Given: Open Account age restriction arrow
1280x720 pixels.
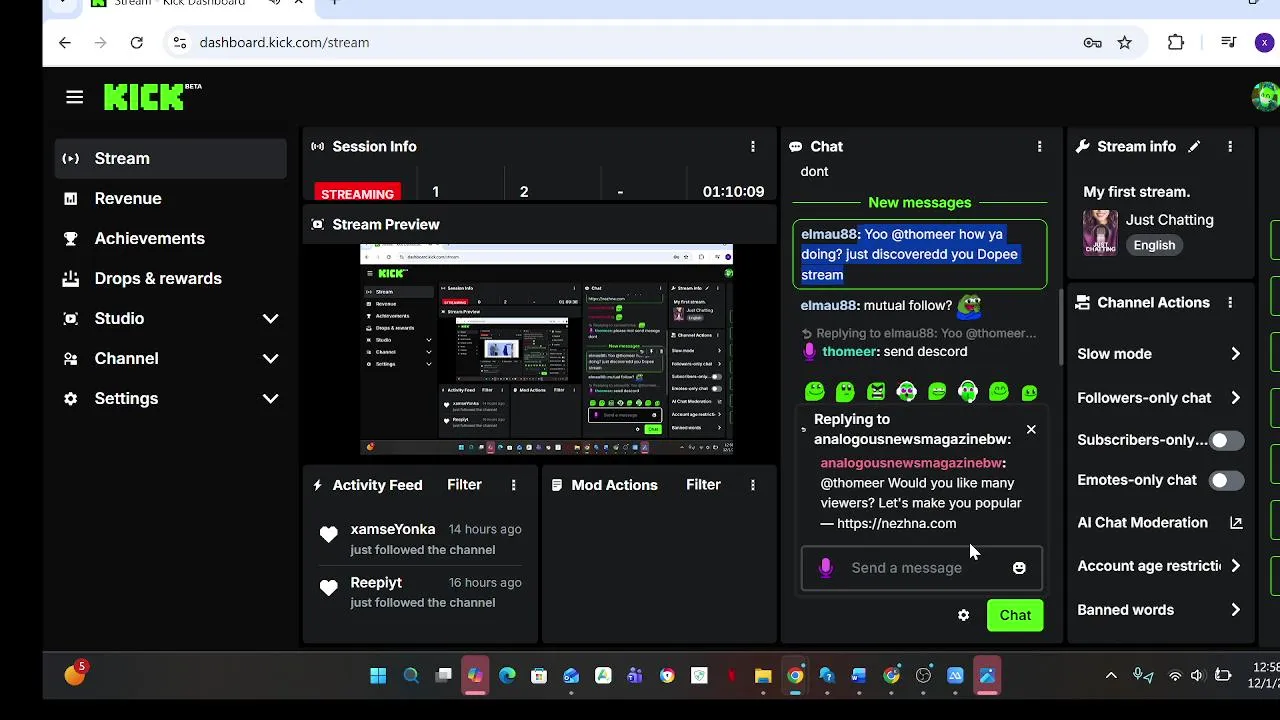Looking at the screenshot, I should [x=1236, y=566].
